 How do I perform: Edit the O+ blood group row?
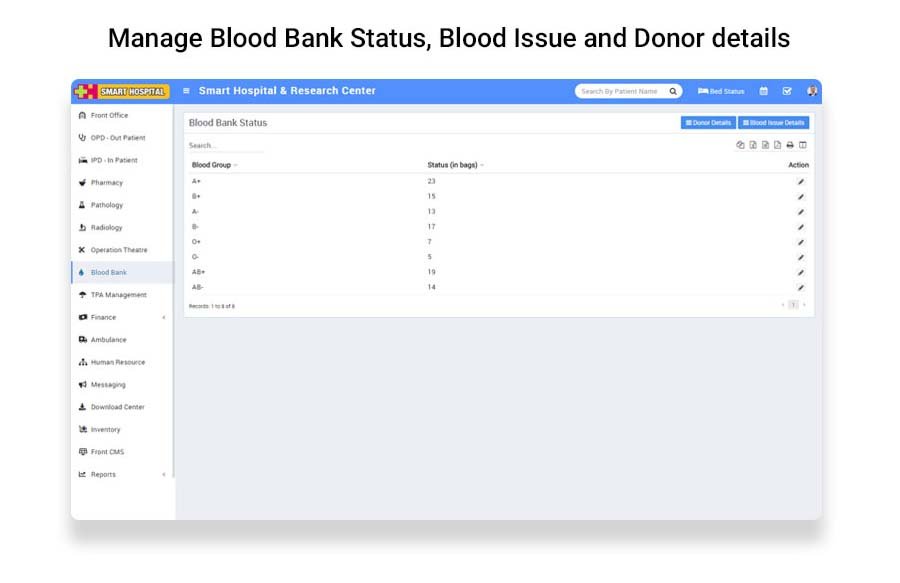click(800, 242)
